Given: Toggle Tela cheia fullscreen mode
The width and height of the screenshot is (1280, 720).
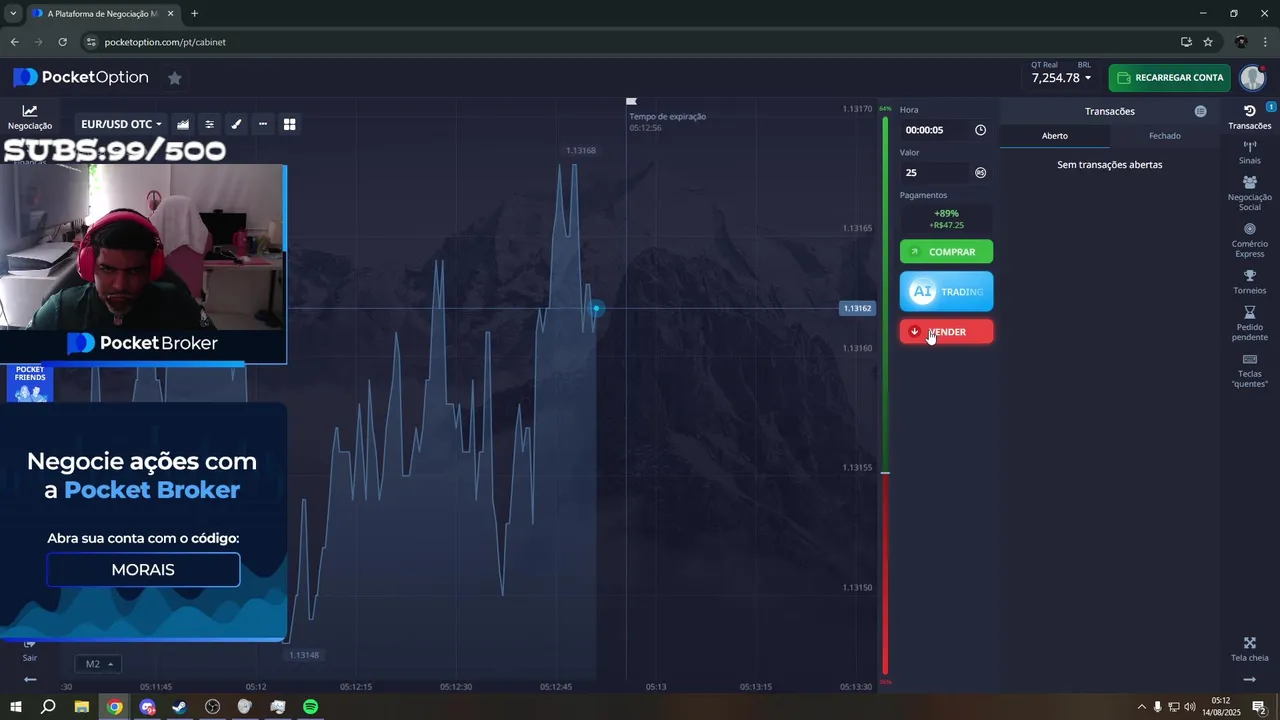Looking at the screenshot, I should [1250, 650].
